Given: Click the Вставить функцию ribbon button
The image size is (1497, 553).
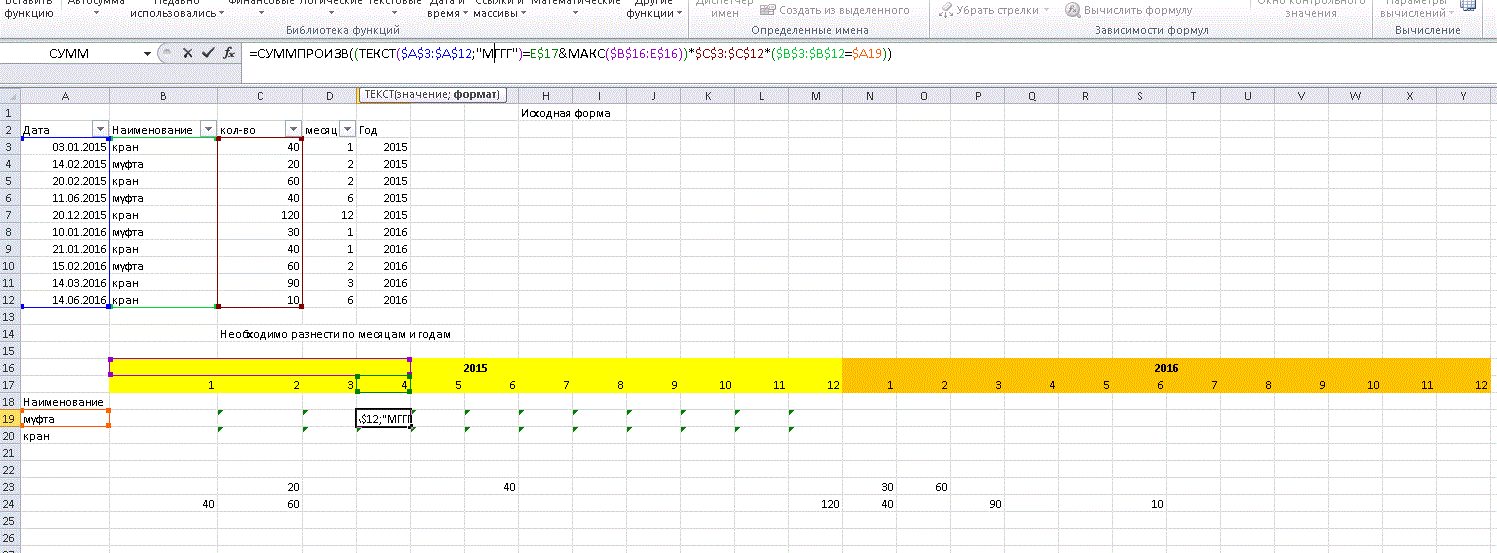Looking at the screenshot, I should pyautogui.click(x=29, y=9).
